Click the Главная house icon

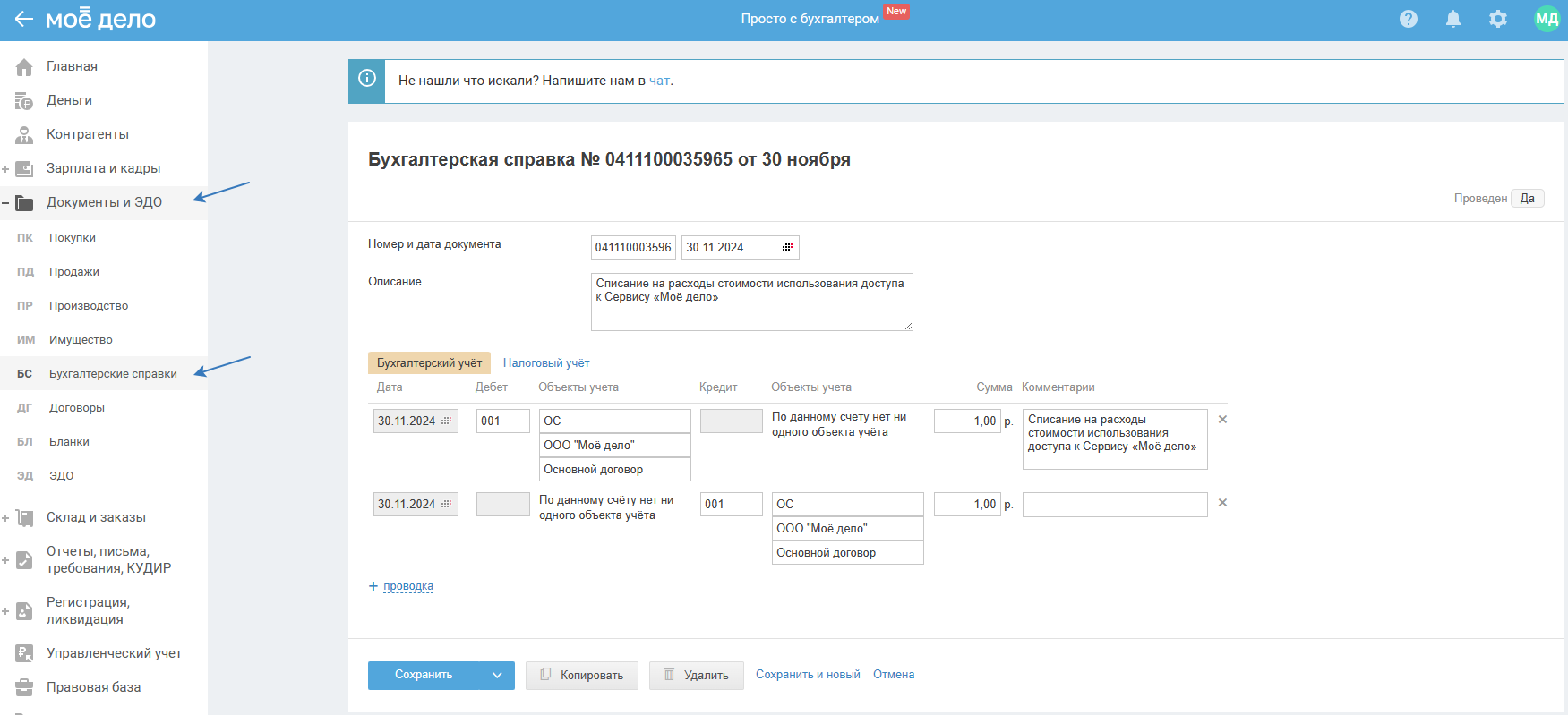(x=24, y=67)
